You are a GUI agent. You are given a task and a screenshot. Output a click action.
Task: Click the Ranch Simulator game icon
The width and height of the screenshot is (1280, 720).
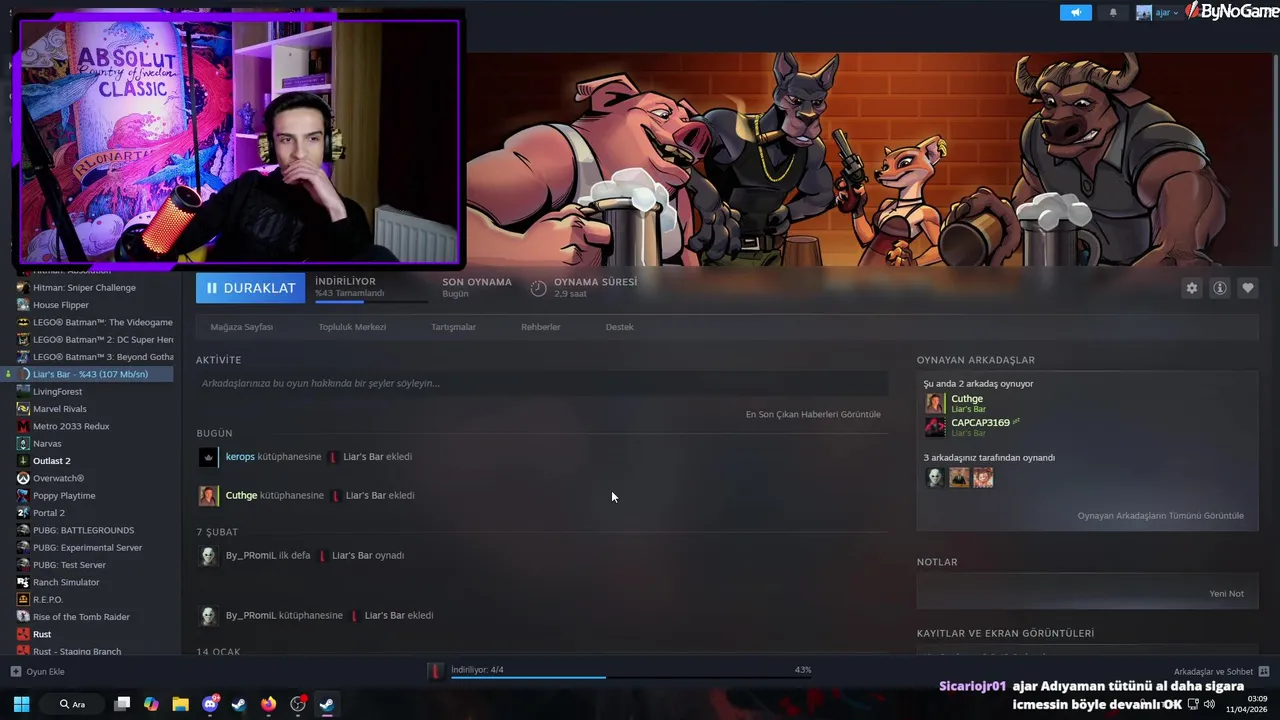[23, 582]
